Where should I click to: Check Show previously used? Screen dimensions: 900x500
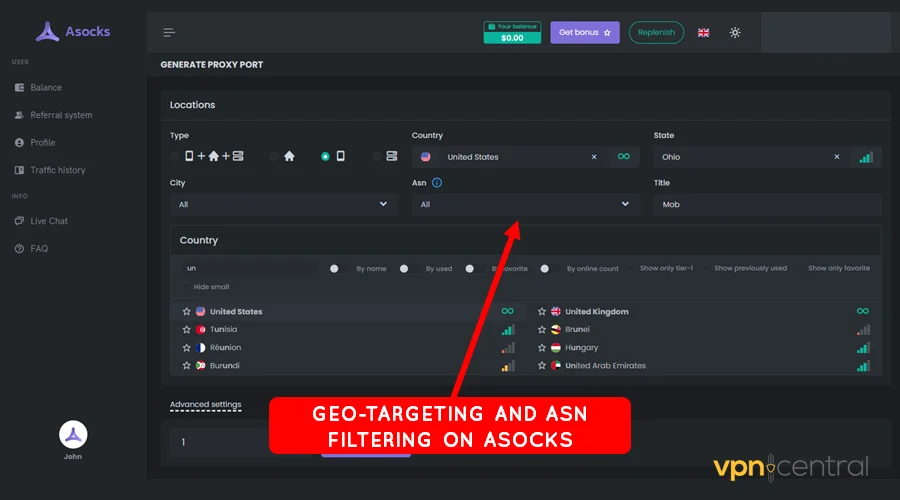[706, 269]
